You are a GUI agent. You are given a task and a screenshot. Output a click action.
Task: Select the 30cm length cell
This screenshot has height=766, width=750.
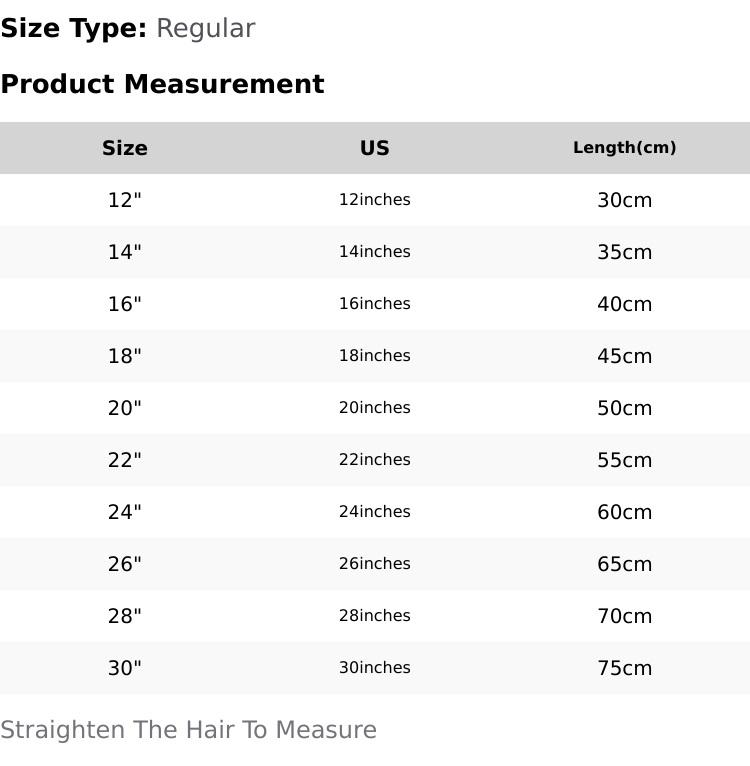click(625, 200)
